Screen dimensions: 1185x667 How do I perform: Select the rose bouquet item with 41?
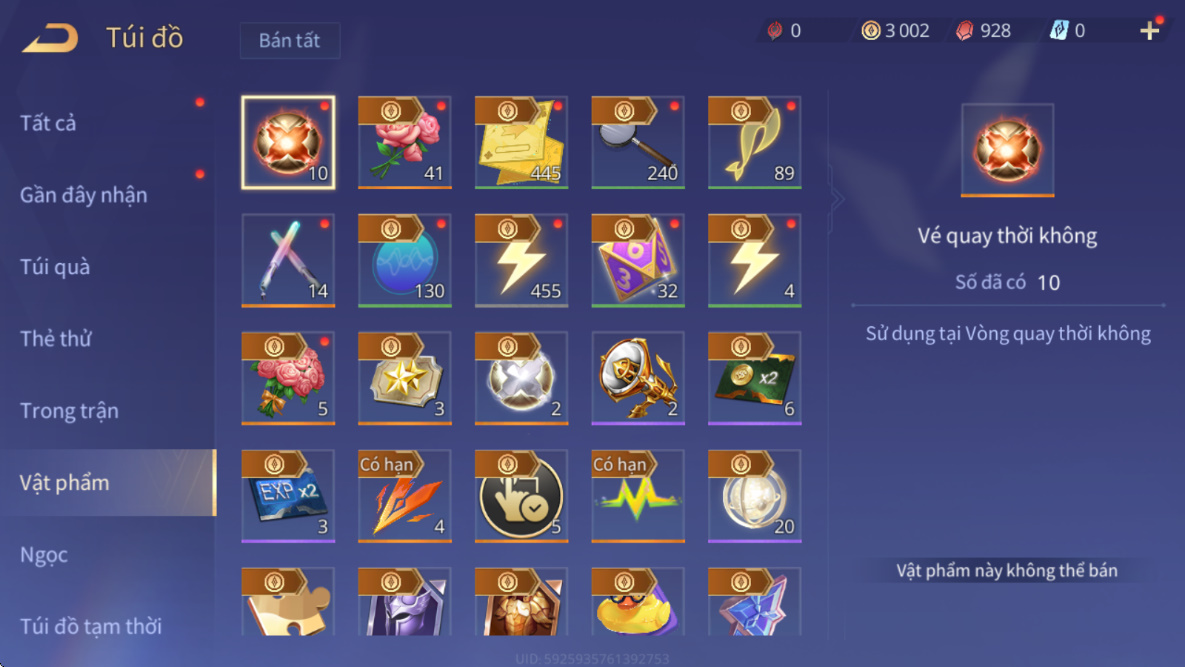(x=404, y=142)
